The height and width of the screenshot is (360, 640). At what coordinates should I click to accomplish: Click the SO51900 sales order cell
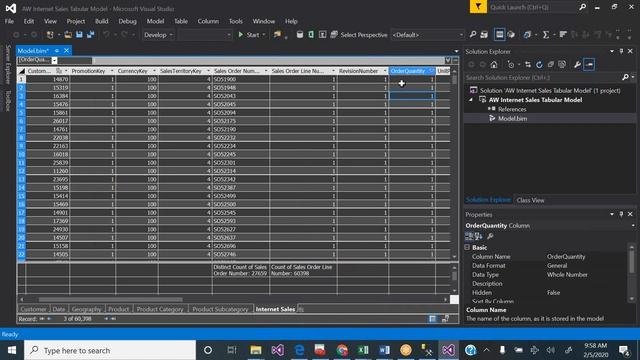pos(240,79)
